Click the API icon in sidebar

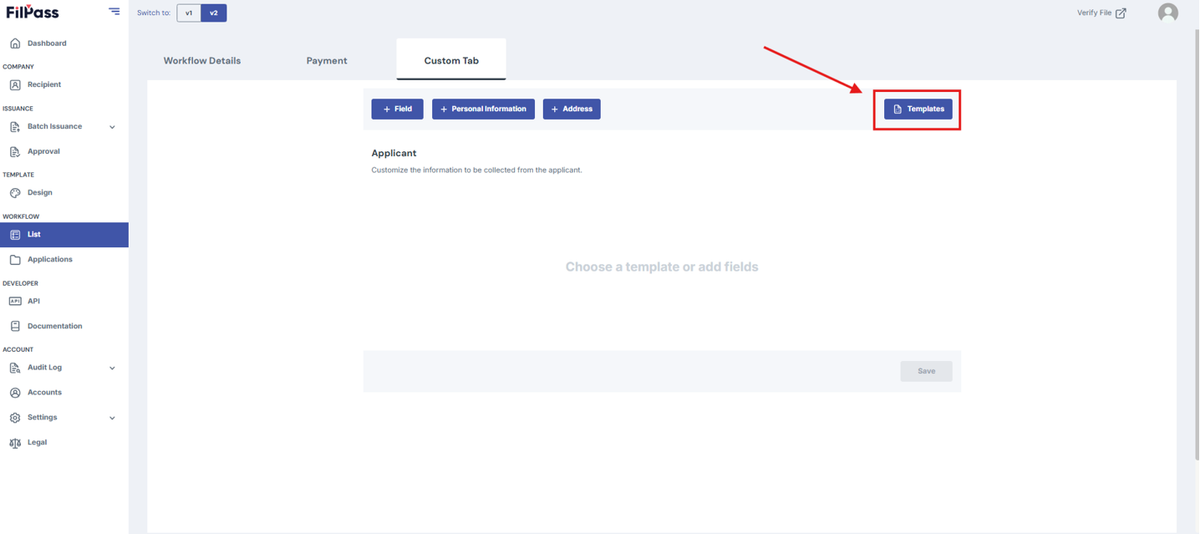(x=15, y=301)
